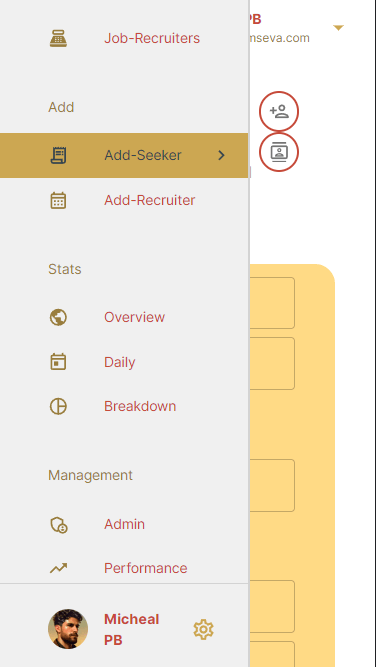Open the Admin management page

pyautogui.click(x=124, y=524)
